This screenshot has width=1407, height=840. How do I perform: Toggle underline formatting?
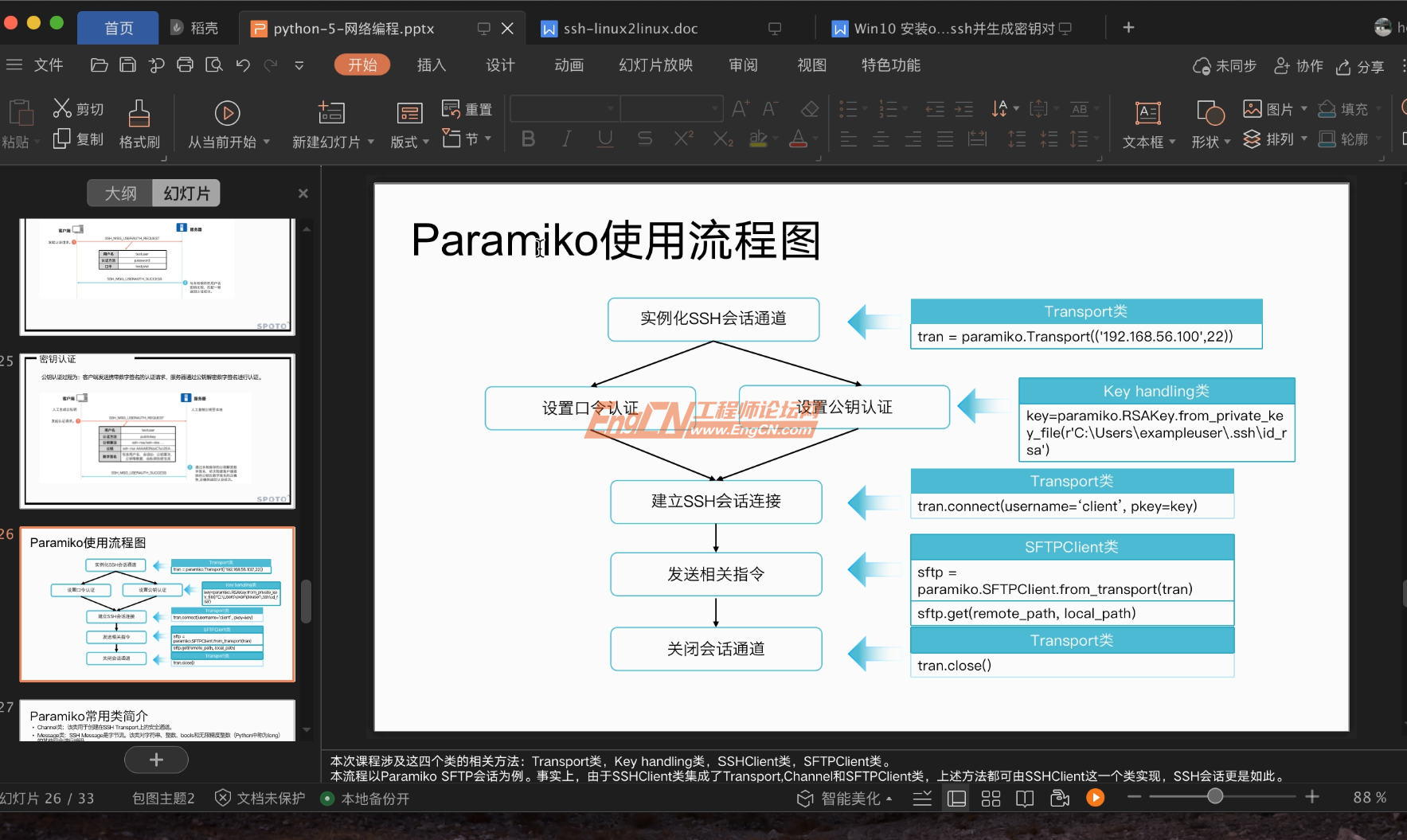coord(604,139)
